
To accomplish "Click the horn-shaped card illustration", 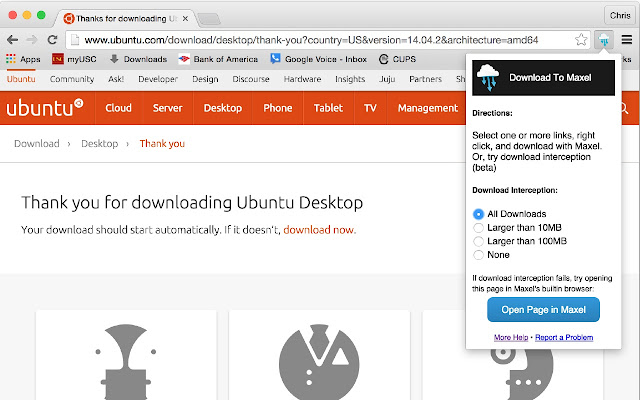I will click(126, 362).
